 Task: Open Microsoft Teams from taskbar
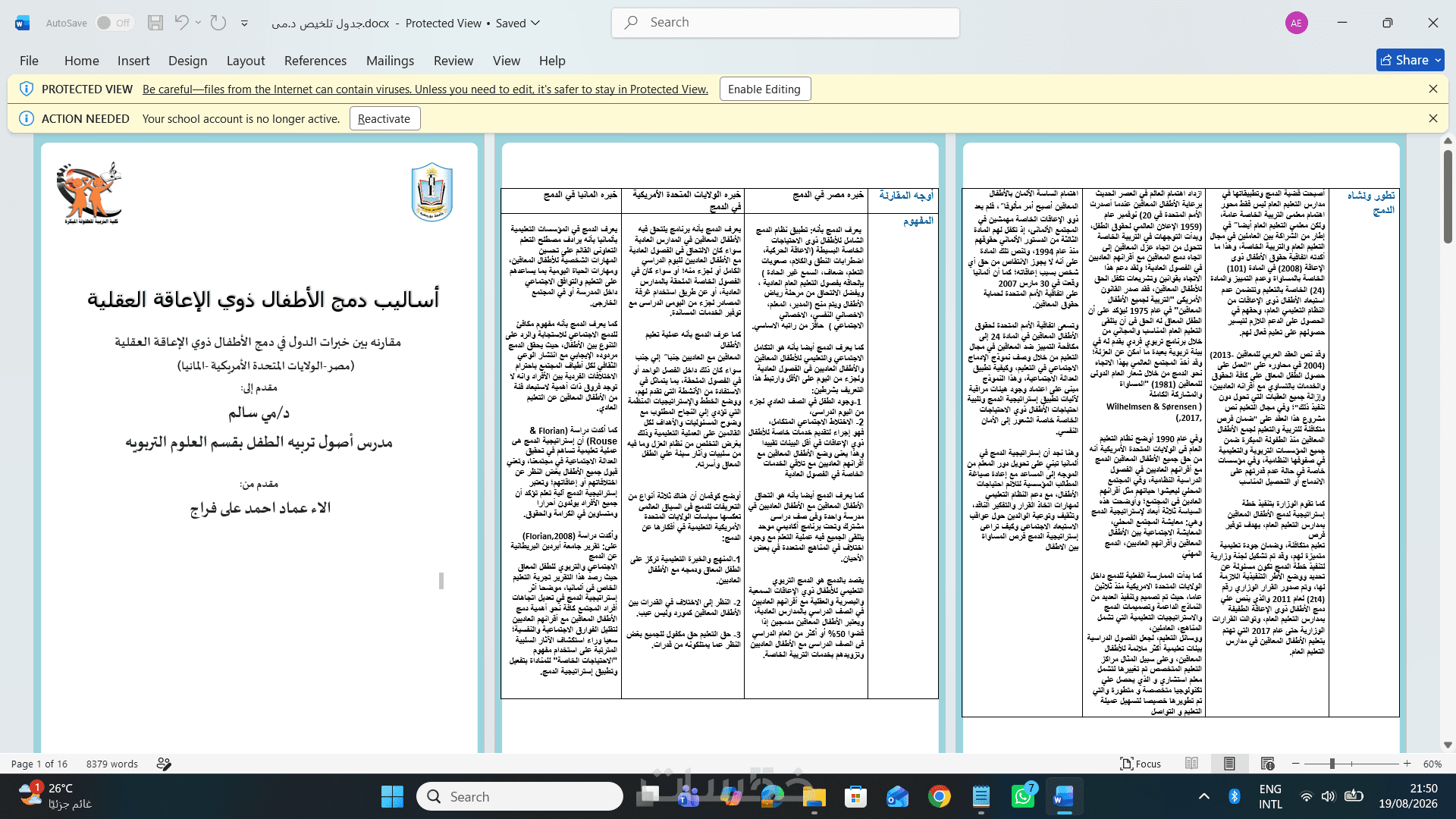coord(689,797)
